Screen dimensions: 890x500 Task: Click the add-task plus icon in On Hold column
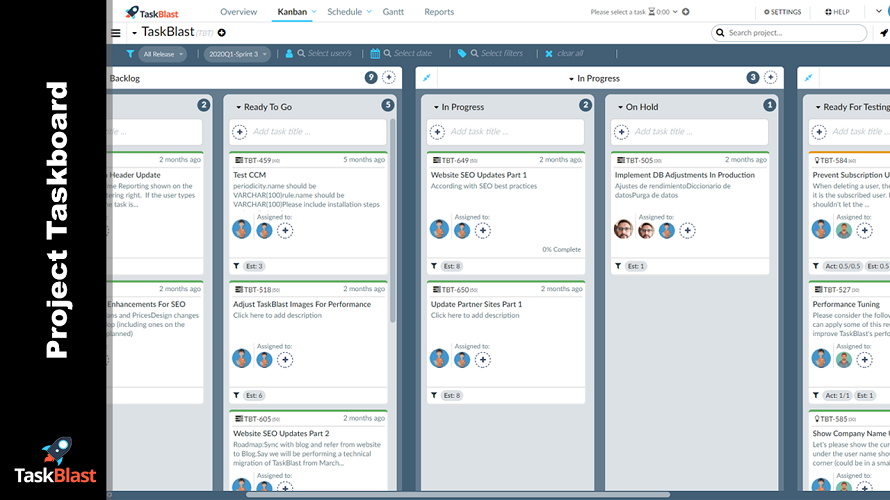click(x=621, y=131)
